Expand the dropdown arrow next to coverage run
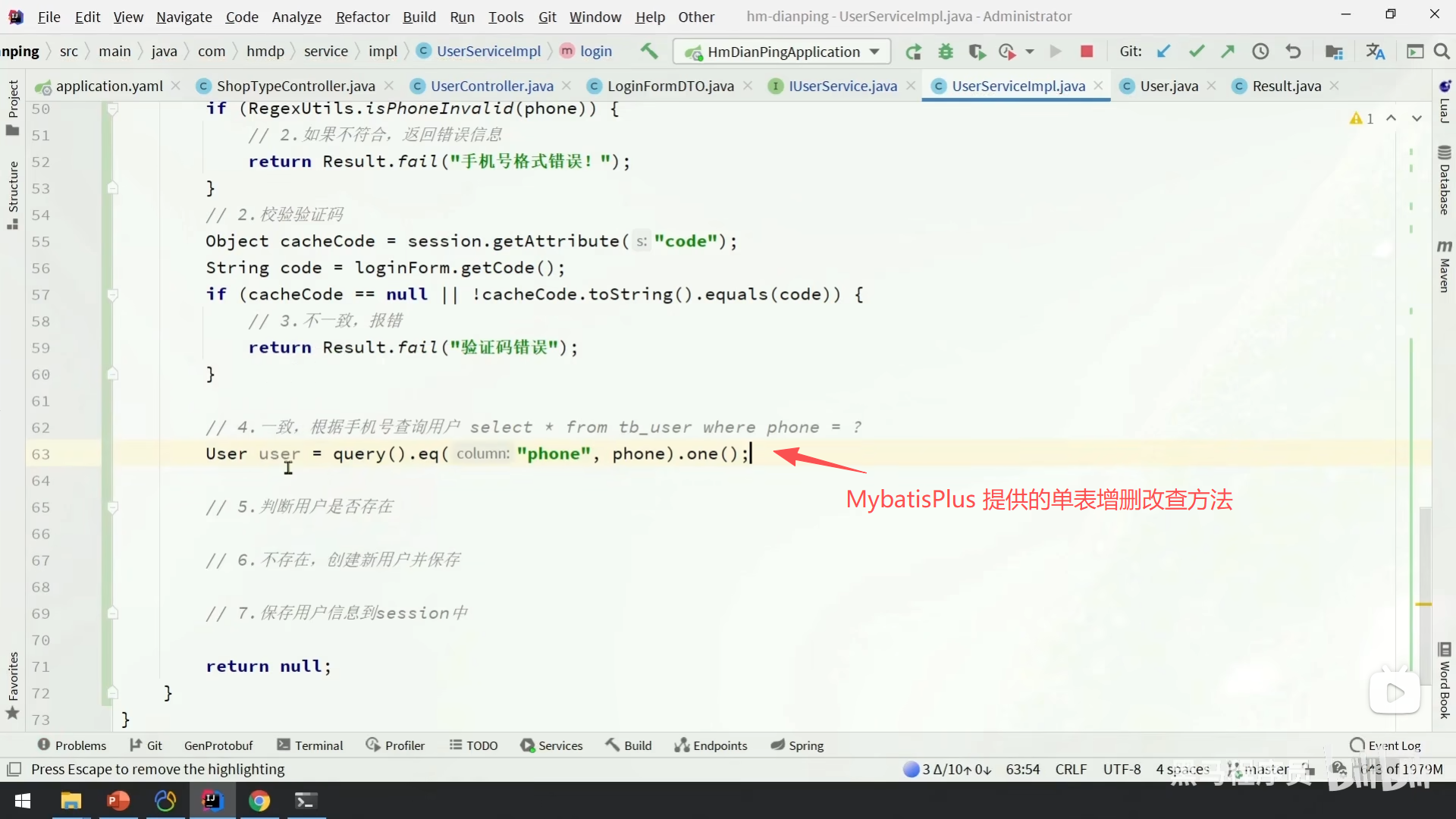Screen dimensions: 1456x819 pos(1030,52)
